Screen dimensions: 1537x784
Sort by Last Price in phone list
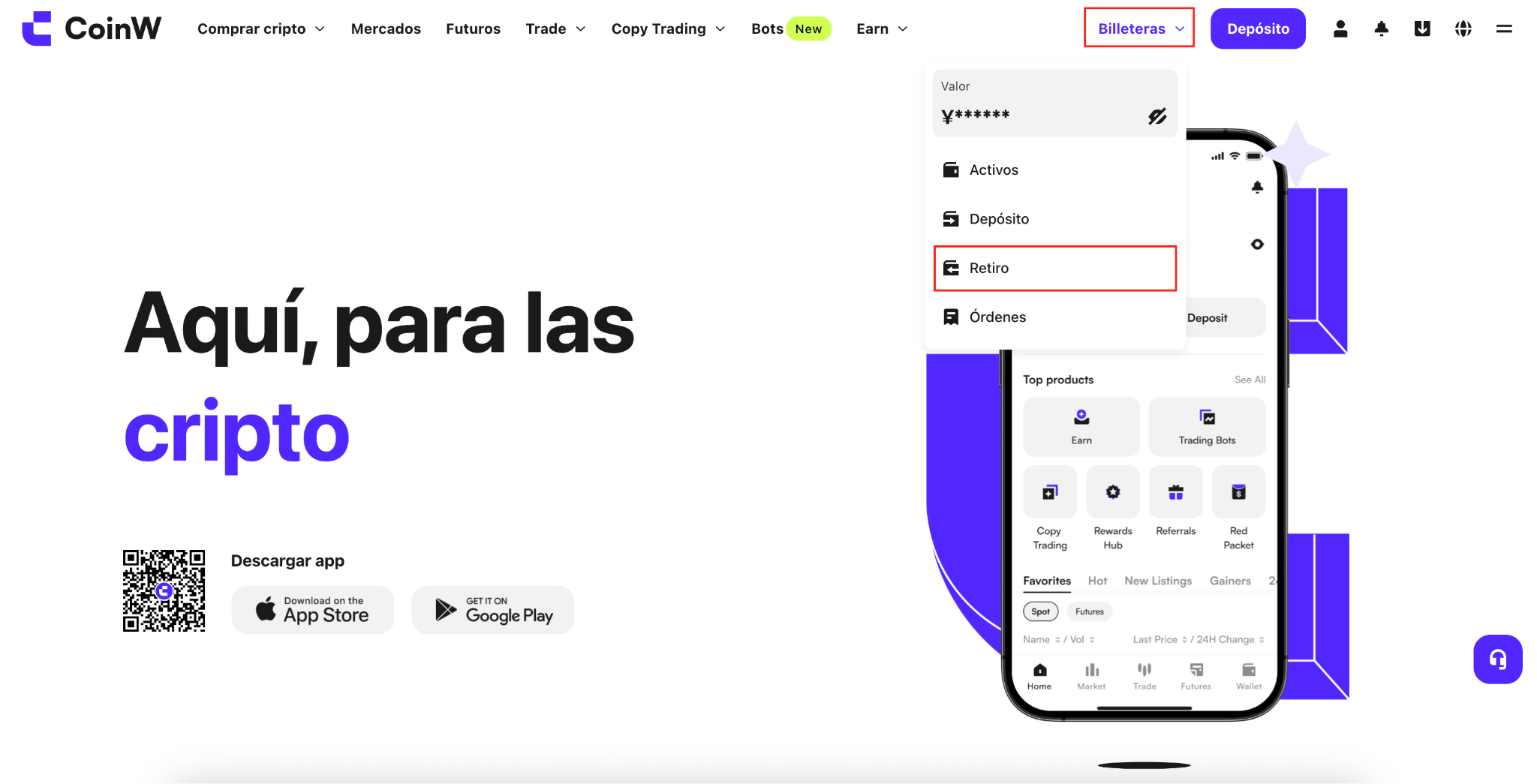pyautogui.click(x=1160, y=639)
